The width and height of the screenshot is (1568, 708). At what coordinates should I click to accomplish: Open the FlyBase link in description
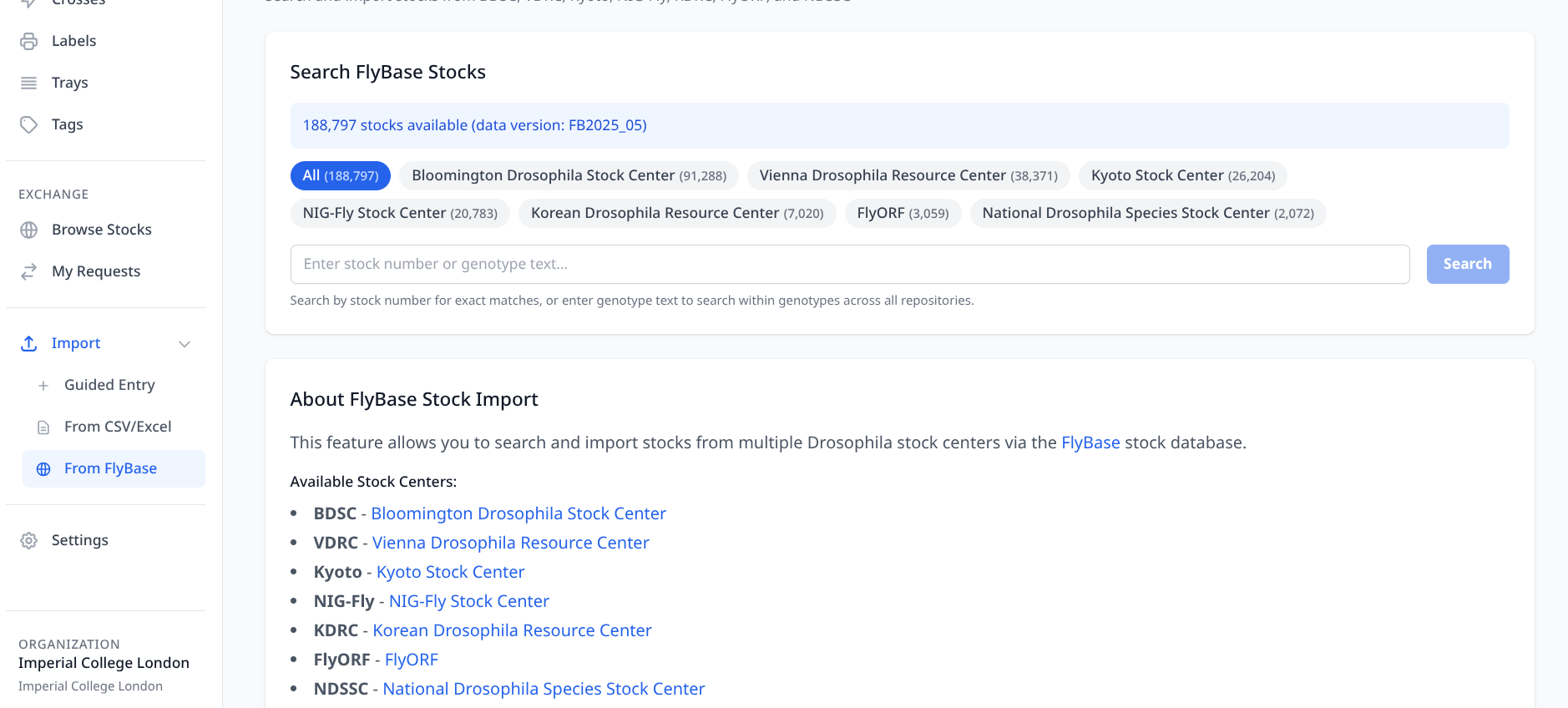(1090, 442)
